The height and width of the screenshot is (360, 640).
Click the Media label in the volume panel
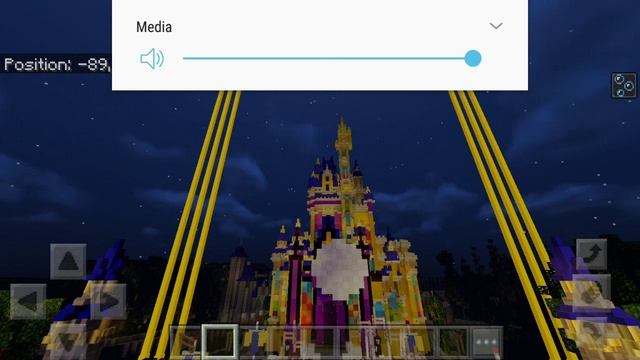154,27
